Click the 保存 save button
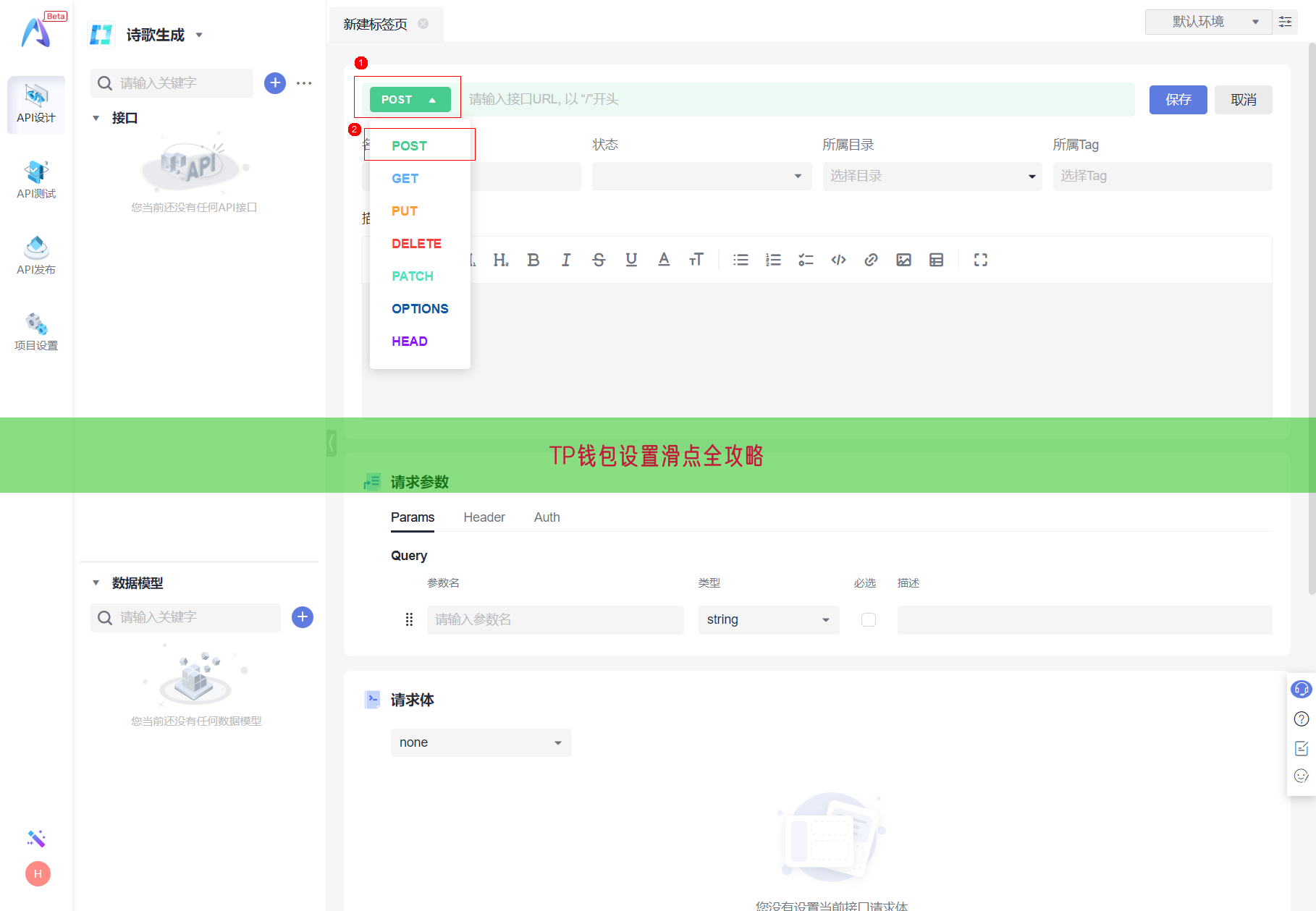The image size is (1316, 911). click(x=1178, y=100)
